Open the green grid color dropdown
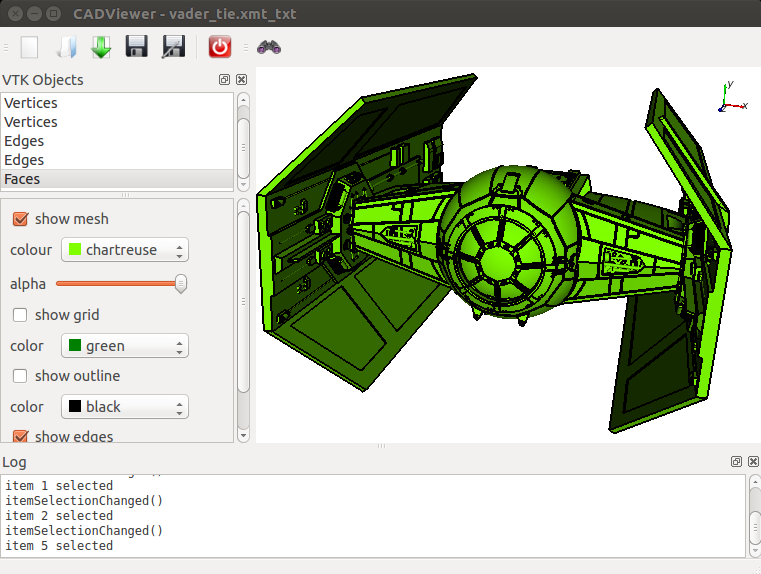Viewport: 761px width, 574px height. point(125,346)
